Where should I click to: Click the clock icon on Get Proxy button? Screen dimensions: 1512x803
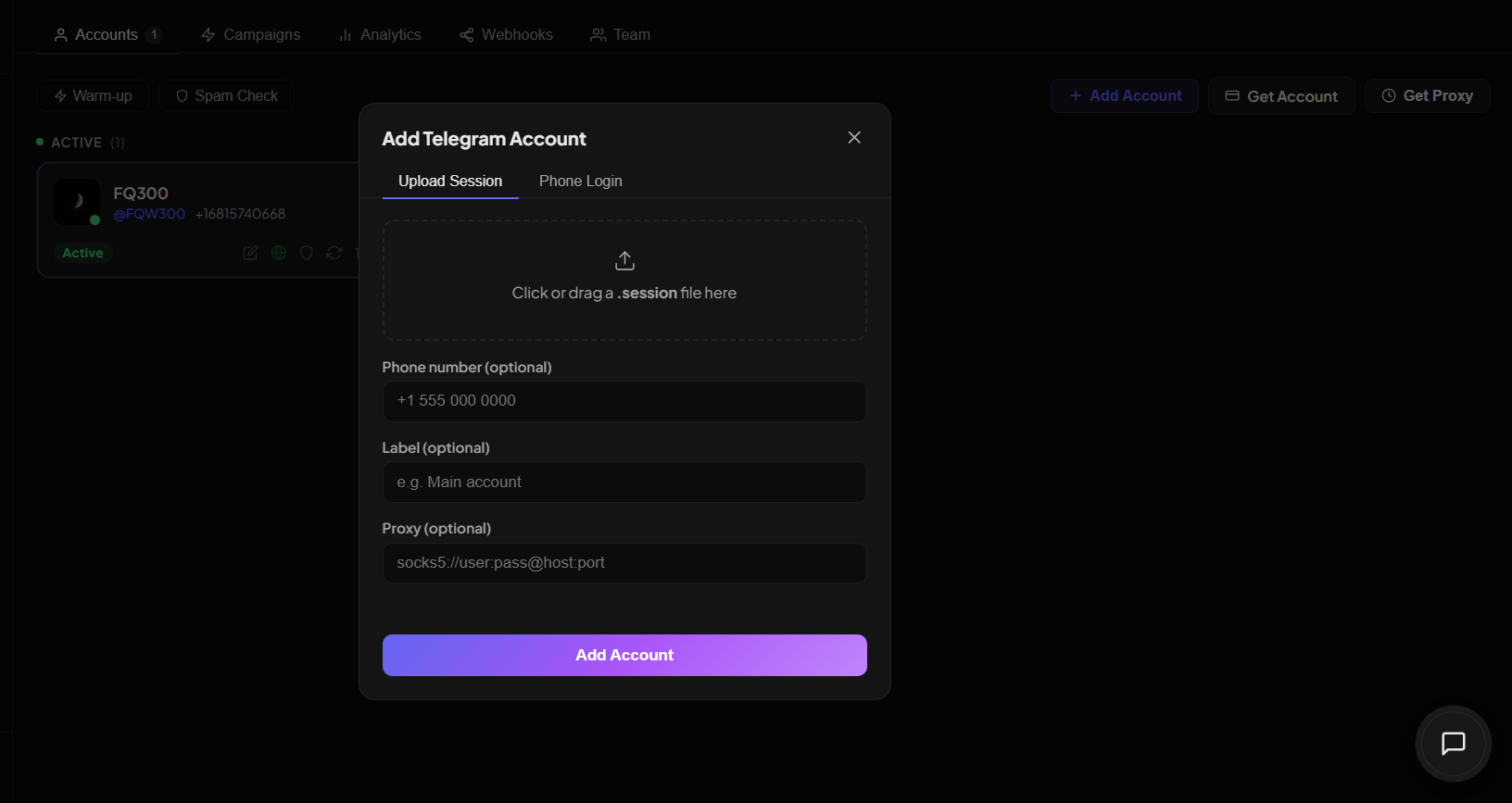(x=1389, y=95)
